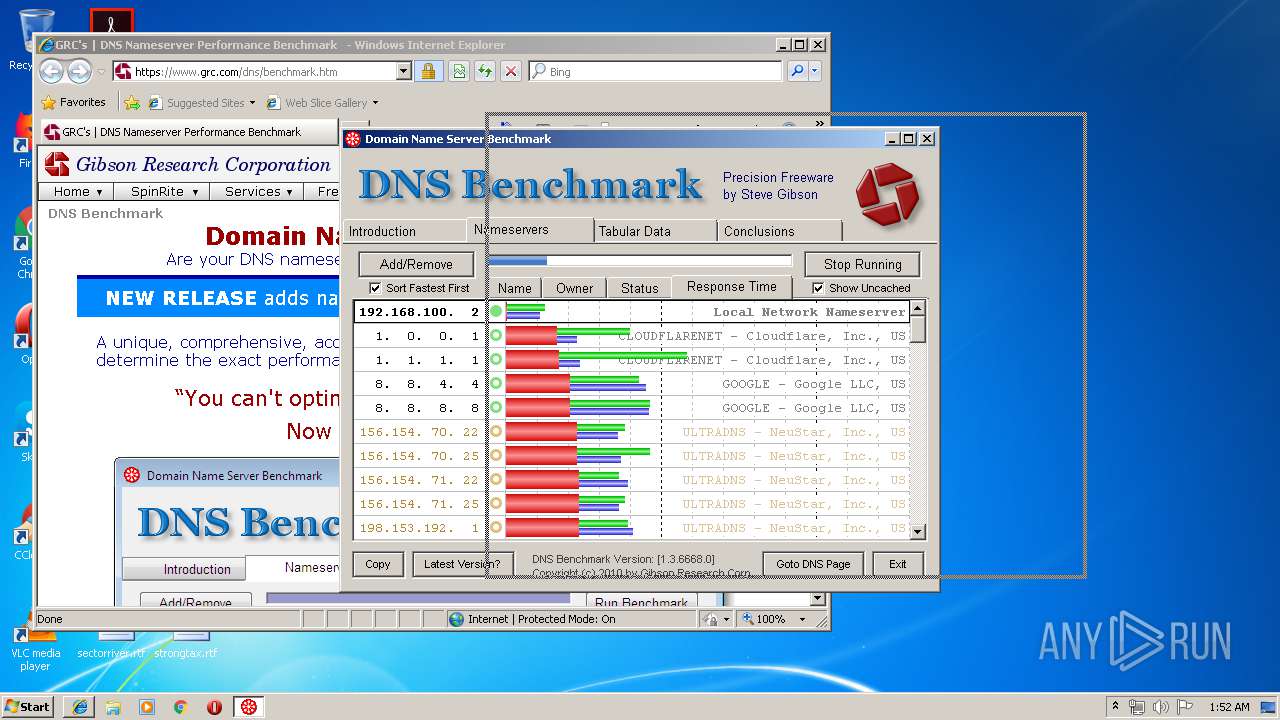Click the Goto DNS Page button
This screenshot has width=1280, height=720.
pyautogui.click(x=813, y=564)
